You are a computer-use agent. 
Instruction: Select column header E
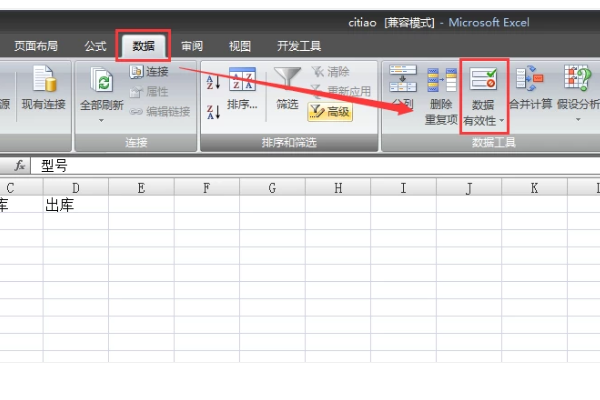tap(141, 188)
